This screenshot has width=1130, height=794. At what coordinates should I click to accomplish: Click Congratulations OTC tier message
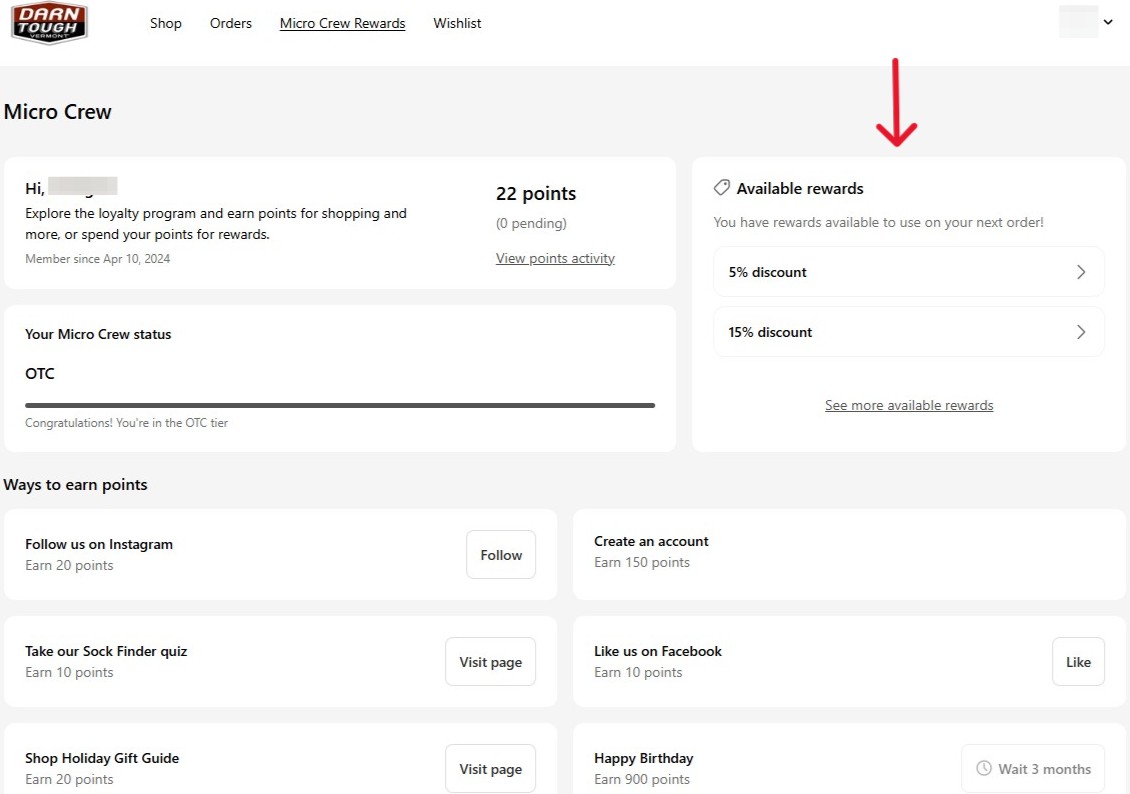tap(126, 423)
